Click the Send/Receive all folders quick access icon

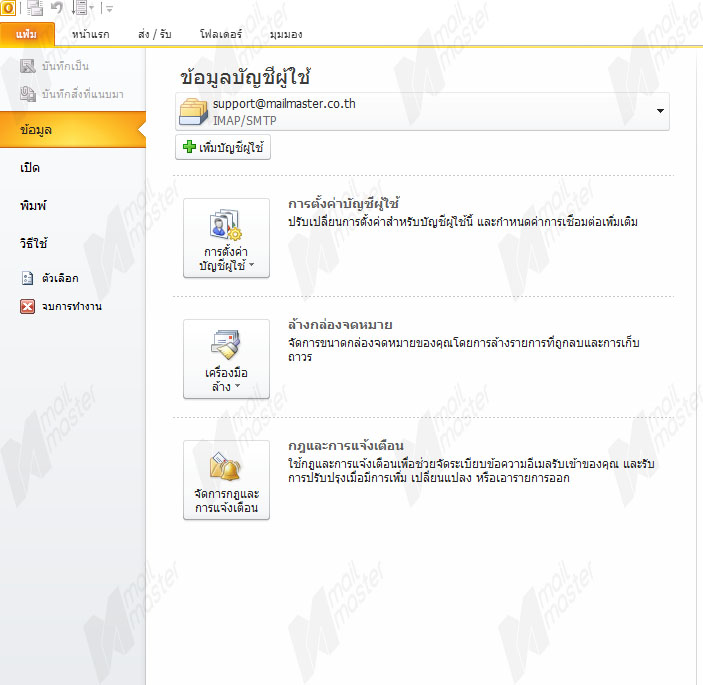pyautogui.click(x=35, y=8)
